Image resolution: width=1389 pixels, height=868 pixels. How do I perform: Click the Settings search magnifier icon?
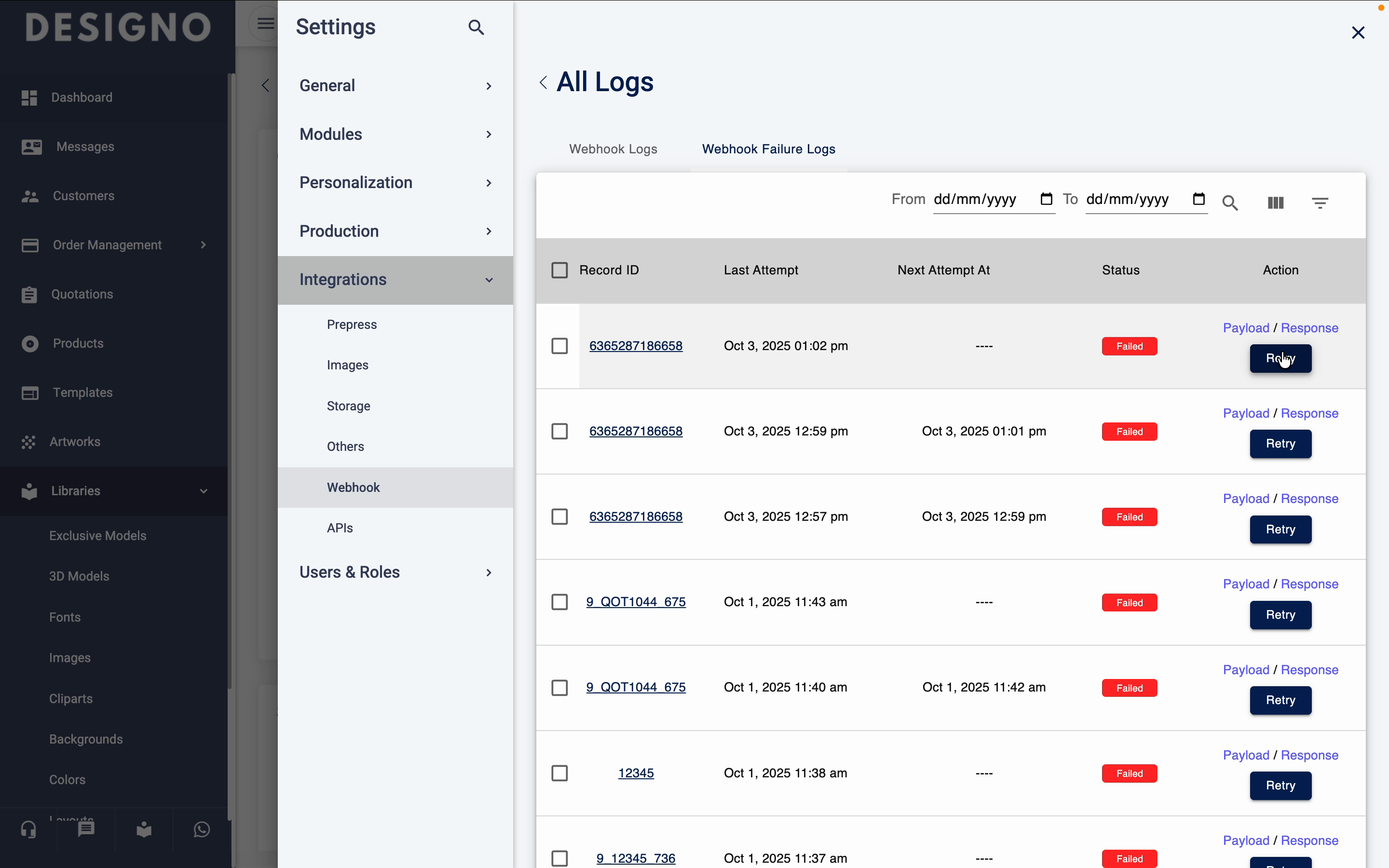tap(476, 27)
